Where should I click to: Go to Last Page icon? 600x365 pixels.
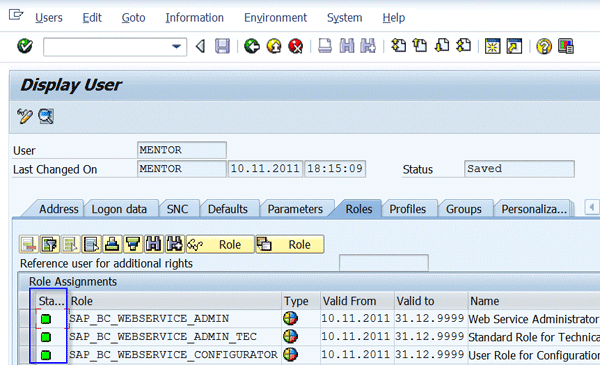(464, 46)
